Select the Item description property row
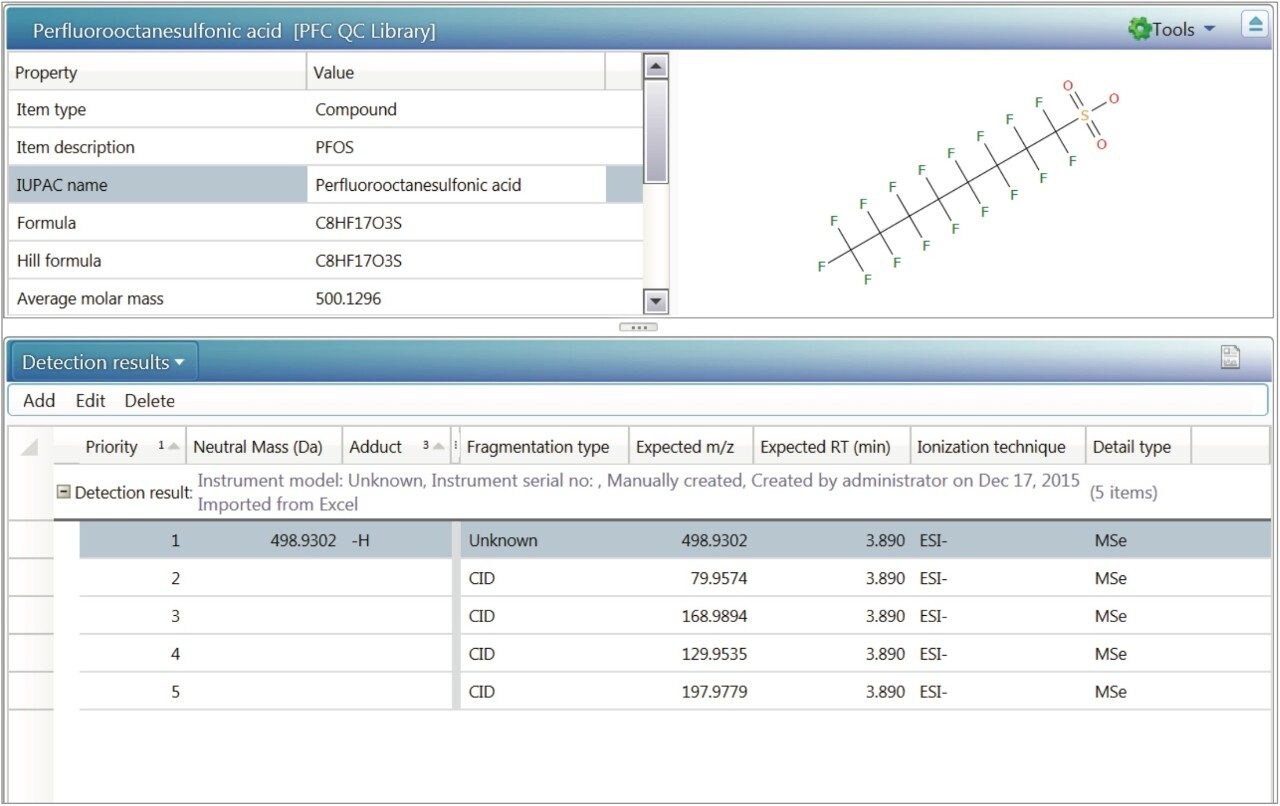Viewport: 1280px width, 806px height. coord(325,147)
